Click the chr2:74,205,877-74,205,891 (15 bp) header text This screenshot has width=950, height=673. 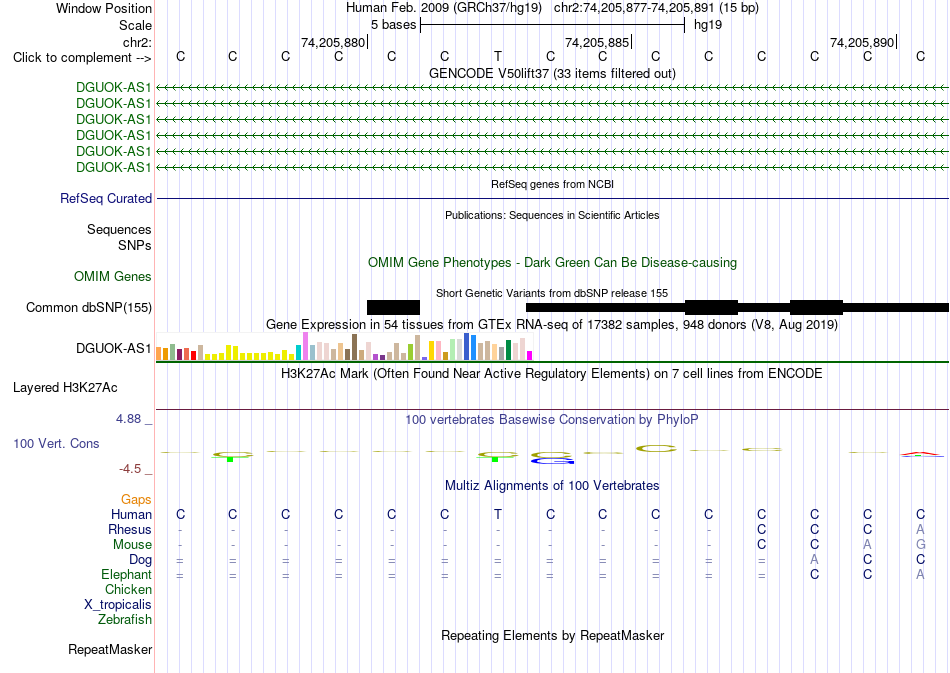(656, 8)
